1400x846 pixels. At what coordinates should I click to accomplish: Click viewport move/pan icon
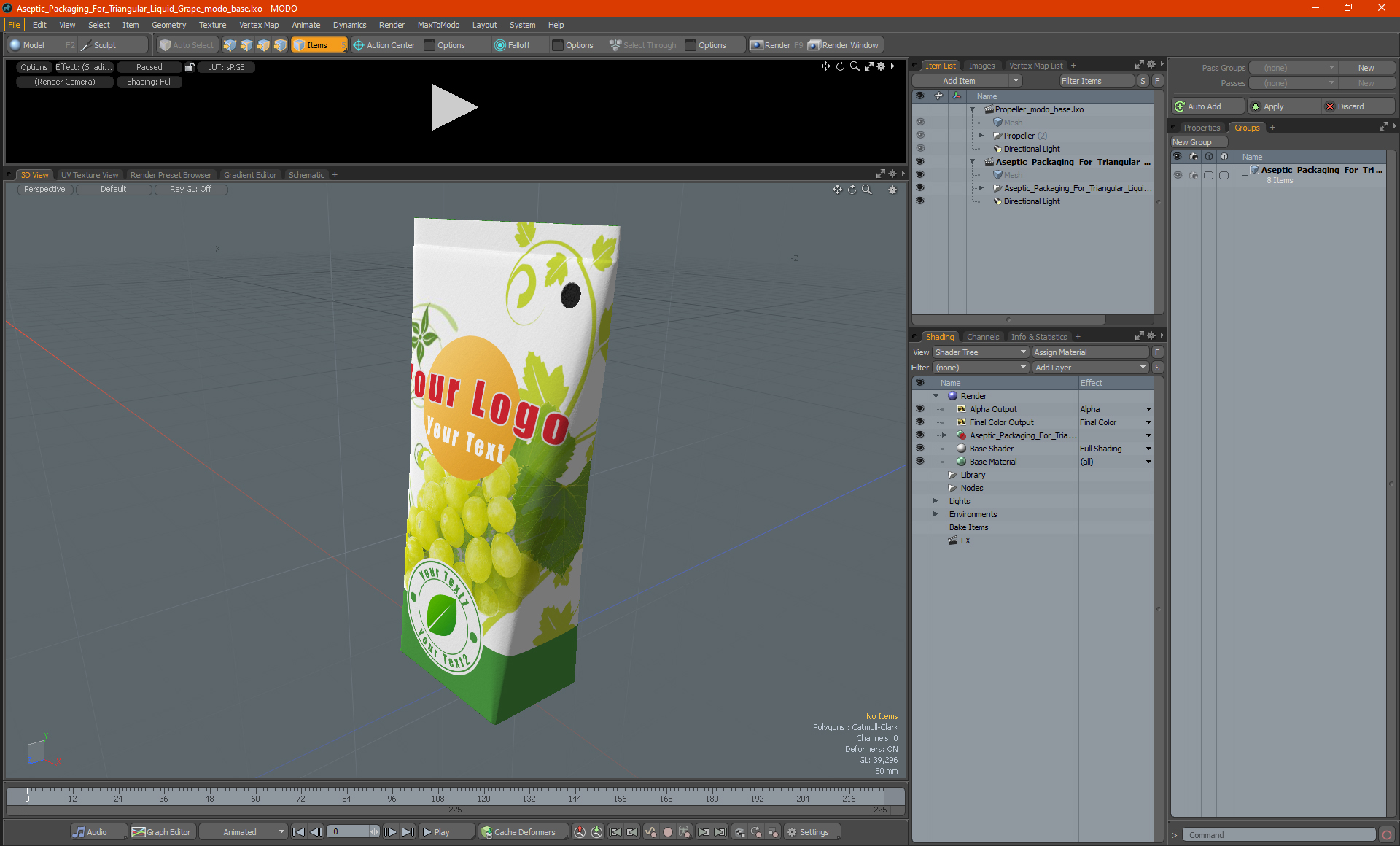point(838,190)
